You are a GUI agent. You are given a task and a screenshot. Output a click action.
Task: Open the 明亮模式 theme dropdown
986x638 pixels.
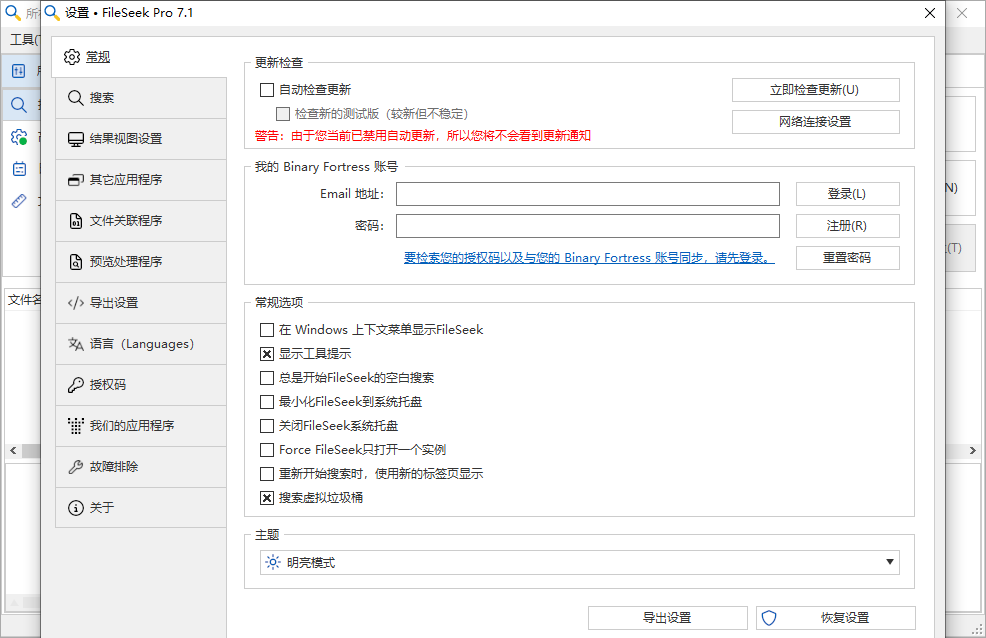[x=580, y=562]
